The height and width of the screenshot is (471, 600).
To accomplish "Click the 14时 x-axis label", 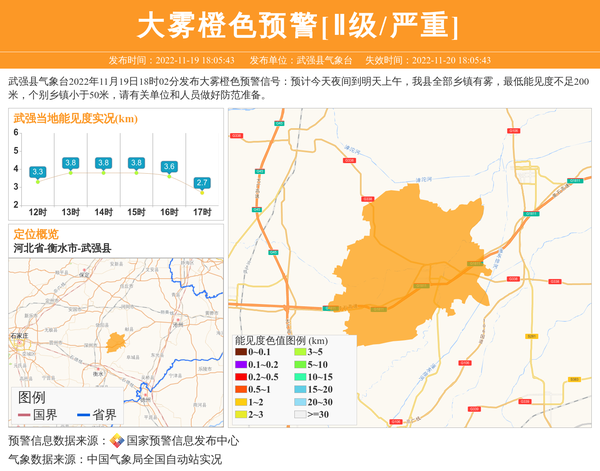I will pos(103,212).
